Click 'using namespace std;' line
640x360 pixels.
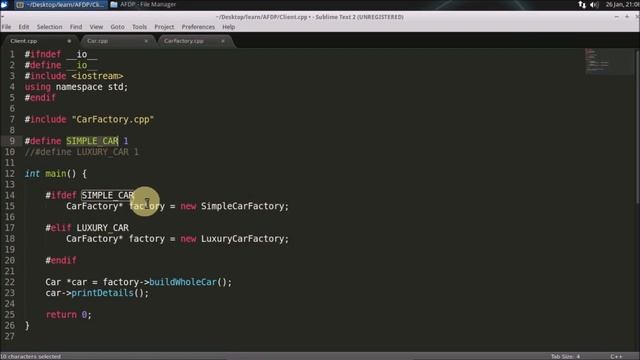76,87
